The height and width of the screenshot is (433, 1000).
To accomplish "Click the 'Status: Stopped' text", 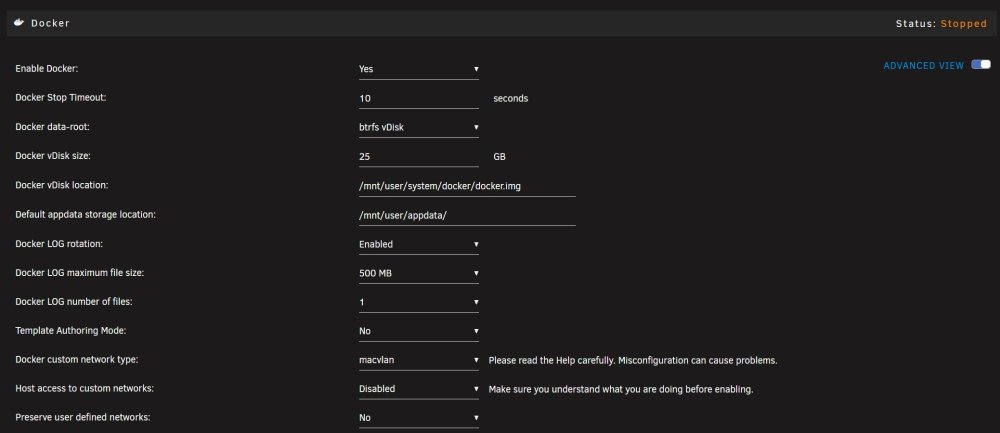I will pyautogui.click(x=941, y=24).
